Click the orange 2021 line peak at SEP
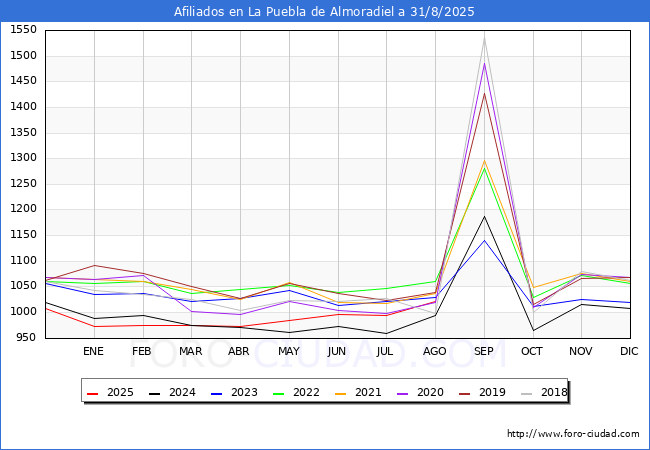The width and height of the screenshot is (650, 450). pyautogui.click(x=484, y=161)
